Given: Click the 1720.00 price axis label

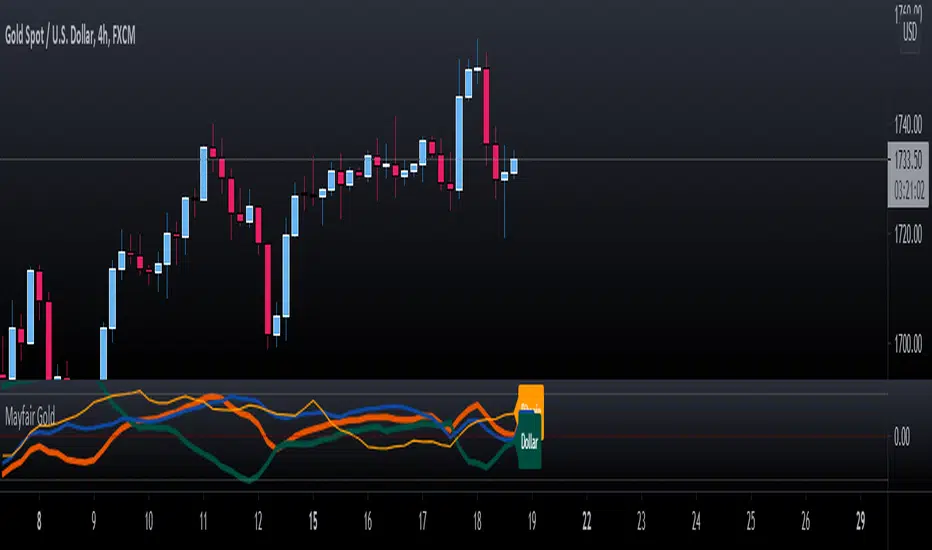Looking at the screenshot, I should 908,234.
